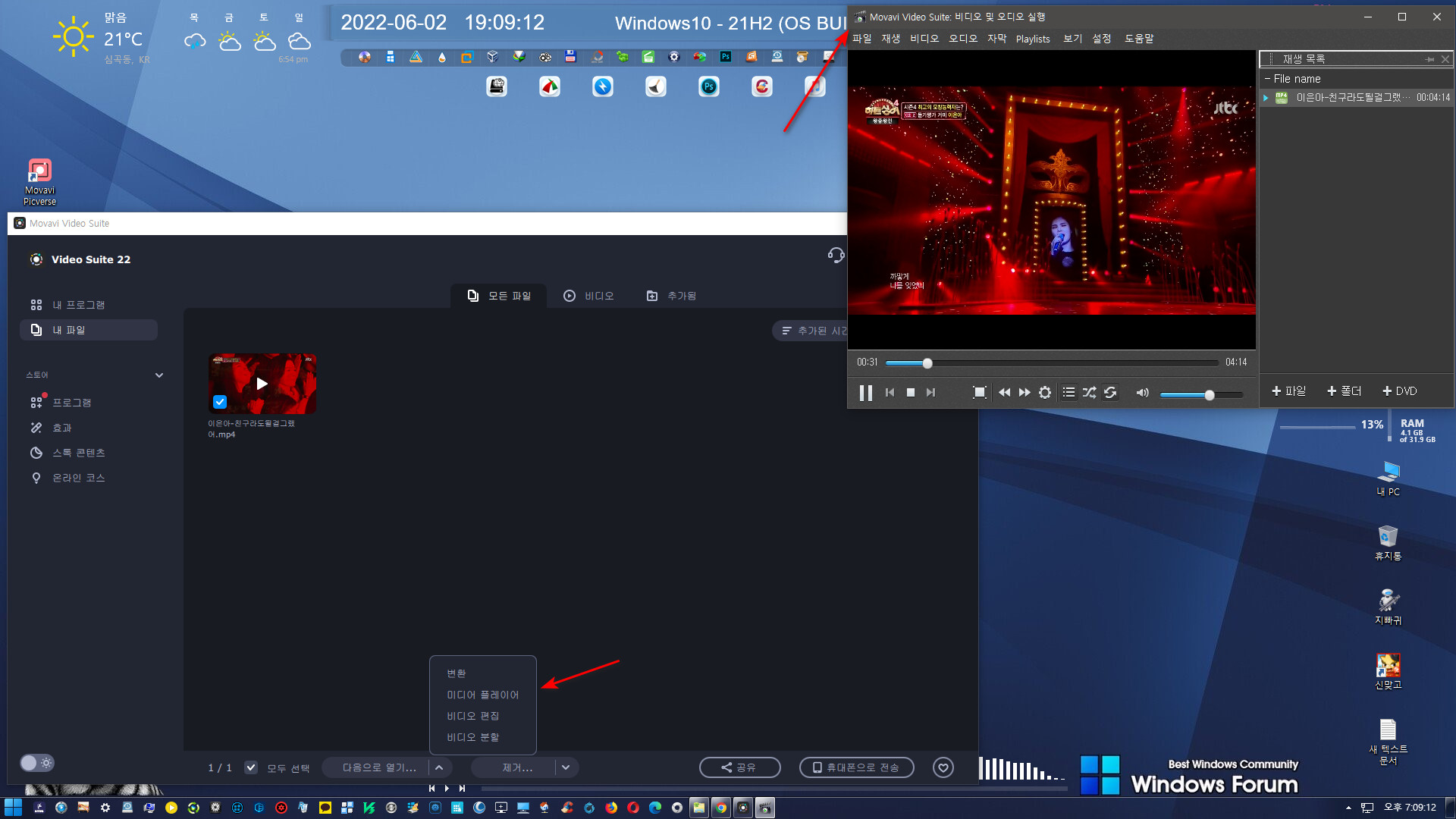Expand the 제거 dropdown arrow
This screenshot has width=1456, height=819.
click(x=566, y=768)
